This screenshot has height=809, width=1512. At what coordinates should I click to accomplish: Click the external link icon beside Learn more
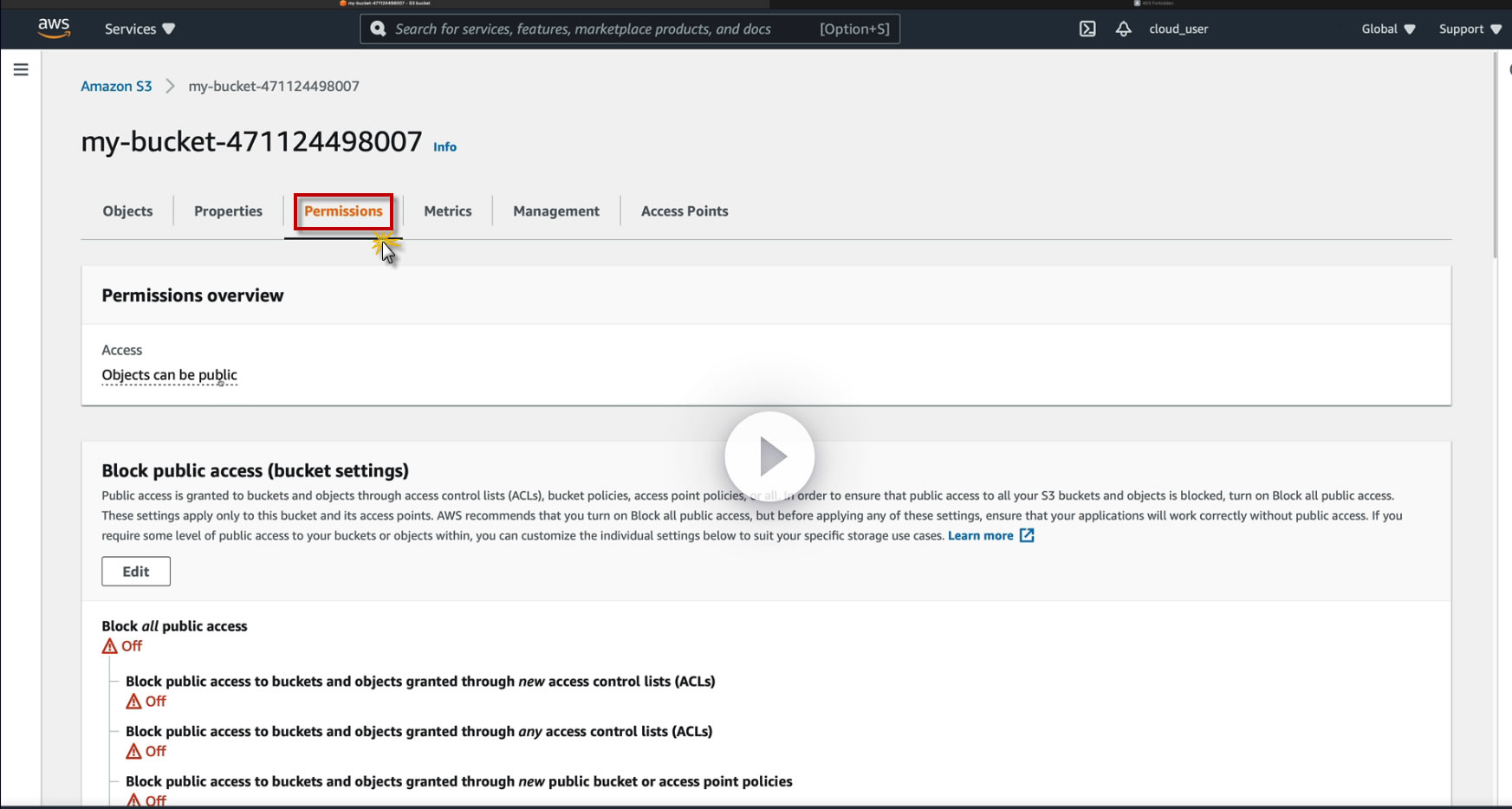1027,535
